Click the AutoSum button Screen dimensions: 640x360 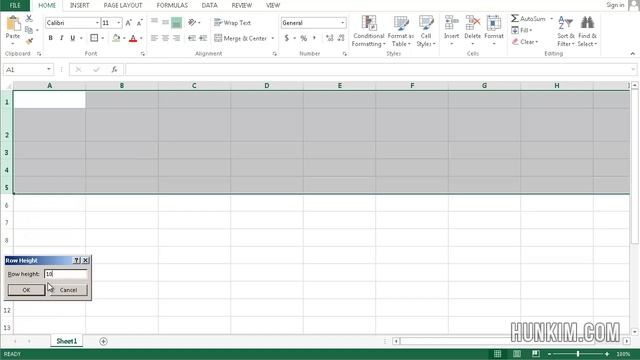pyautogui.click(x=529, y=19)
